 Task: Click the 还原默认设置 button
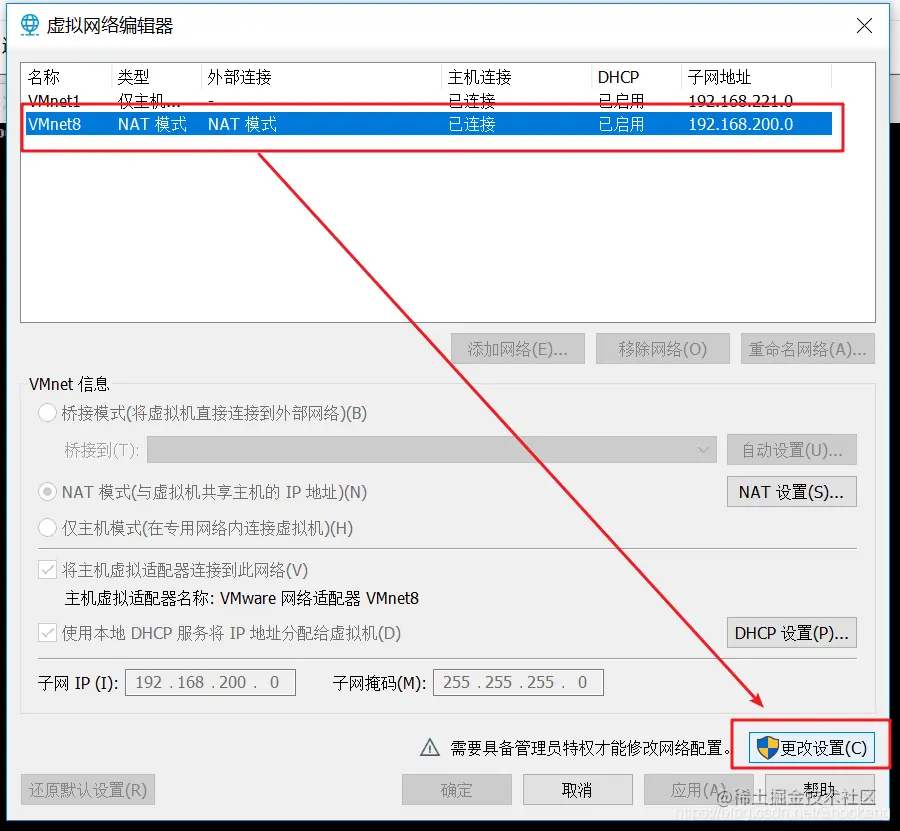pyautogui.click(x=88, y=789)
